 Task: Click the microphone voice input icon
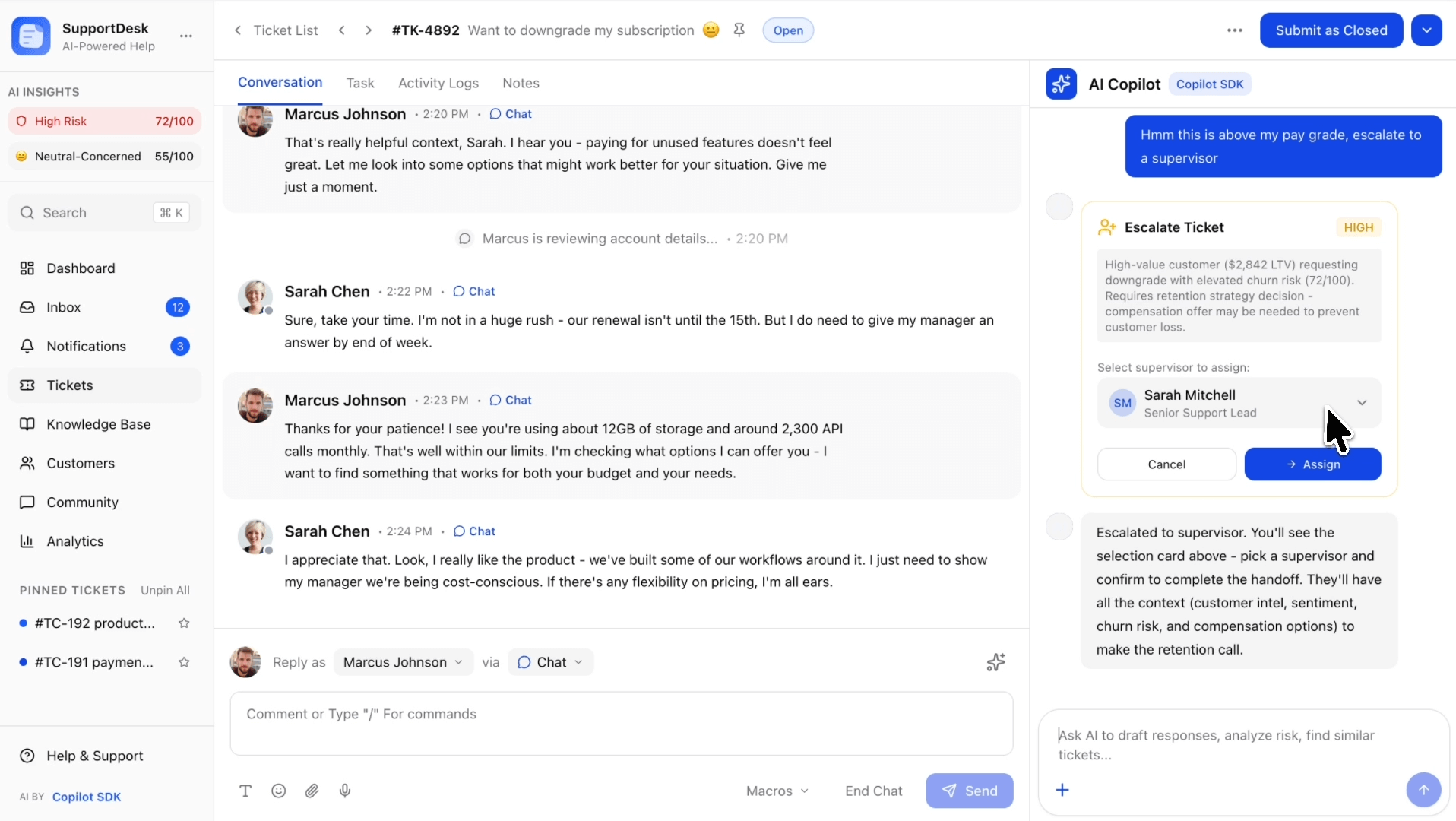[345, 791]
